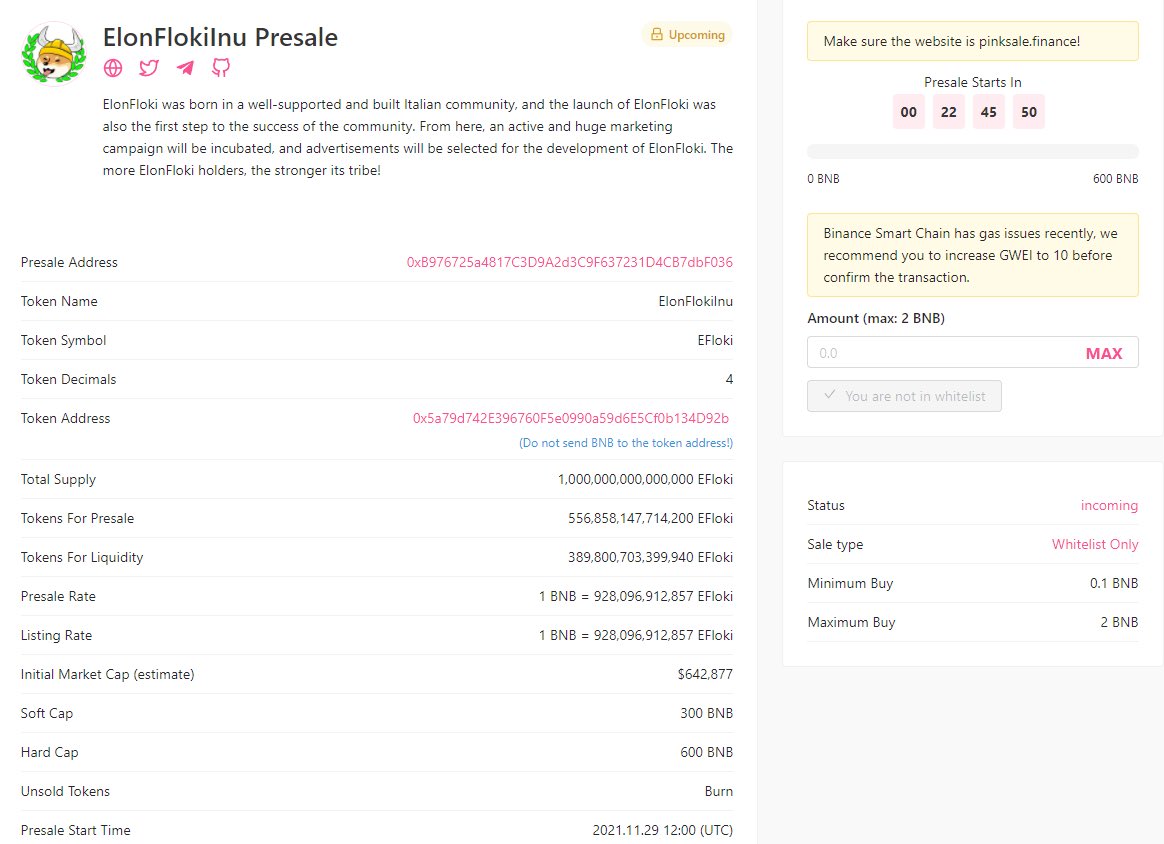Click the disabled 'You are not in whitelist' button
The height and width of the screenshot is (844, 1164).
pos(904,396)
